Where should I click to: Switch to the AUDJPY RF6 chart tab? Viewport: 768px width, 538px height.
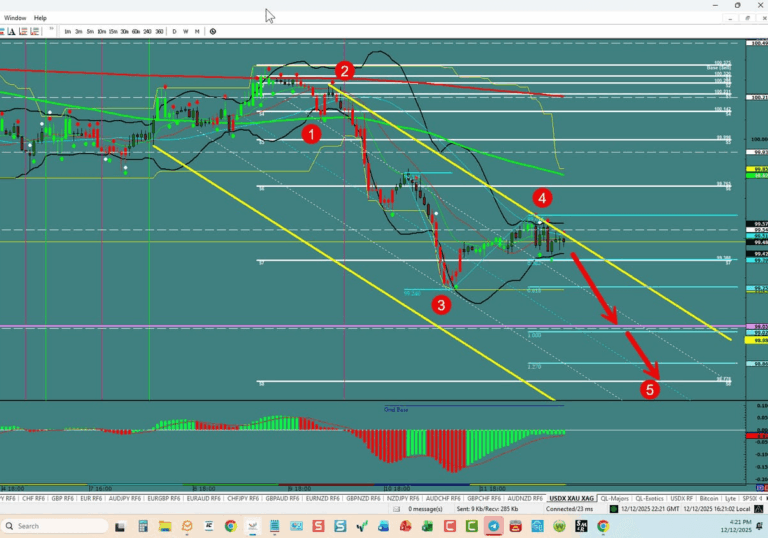pos(124,498)
